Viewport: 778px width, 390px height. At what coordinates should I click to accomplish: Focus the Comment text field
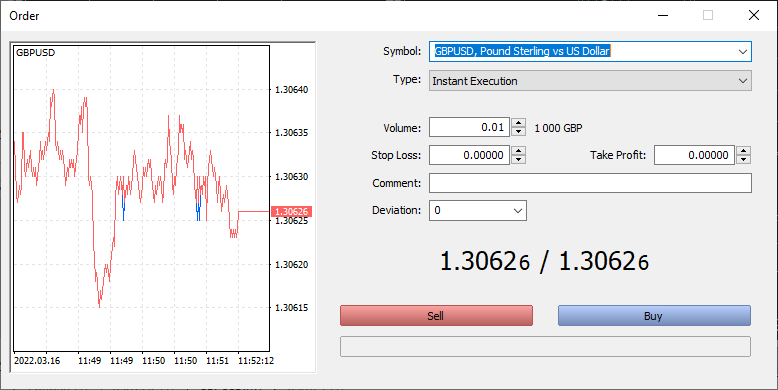tap(590, 183)
